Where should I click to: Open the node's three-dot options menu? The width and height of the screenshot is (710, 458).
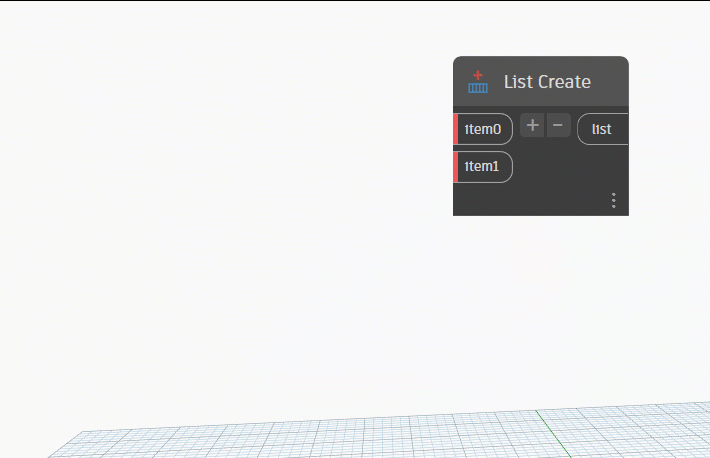point(613,201)
